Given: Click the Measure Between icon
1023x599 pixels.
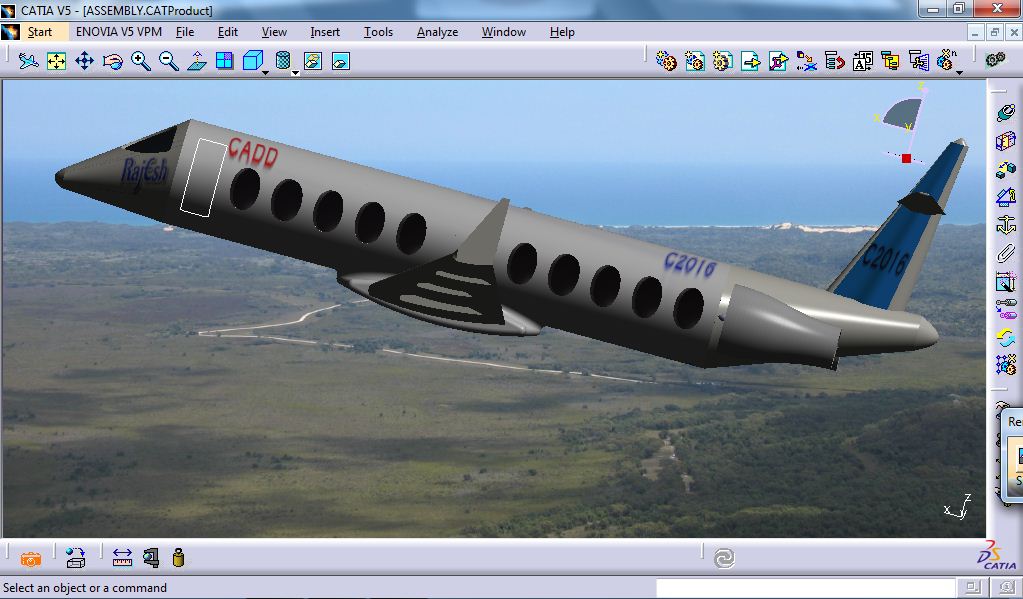Looking at the screenshot, I should (x=122, y=558).
